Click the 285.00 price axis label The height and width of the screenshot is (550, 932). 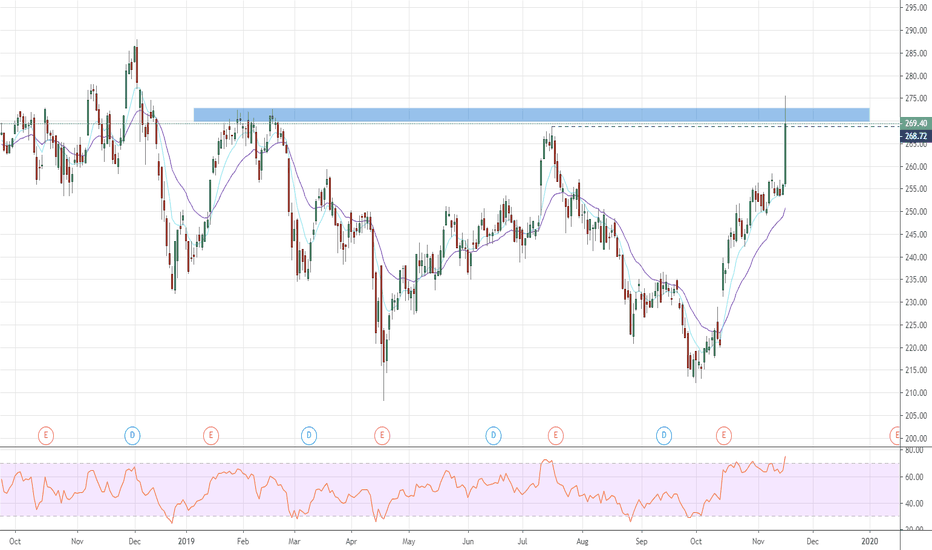(x=916, y=54)
